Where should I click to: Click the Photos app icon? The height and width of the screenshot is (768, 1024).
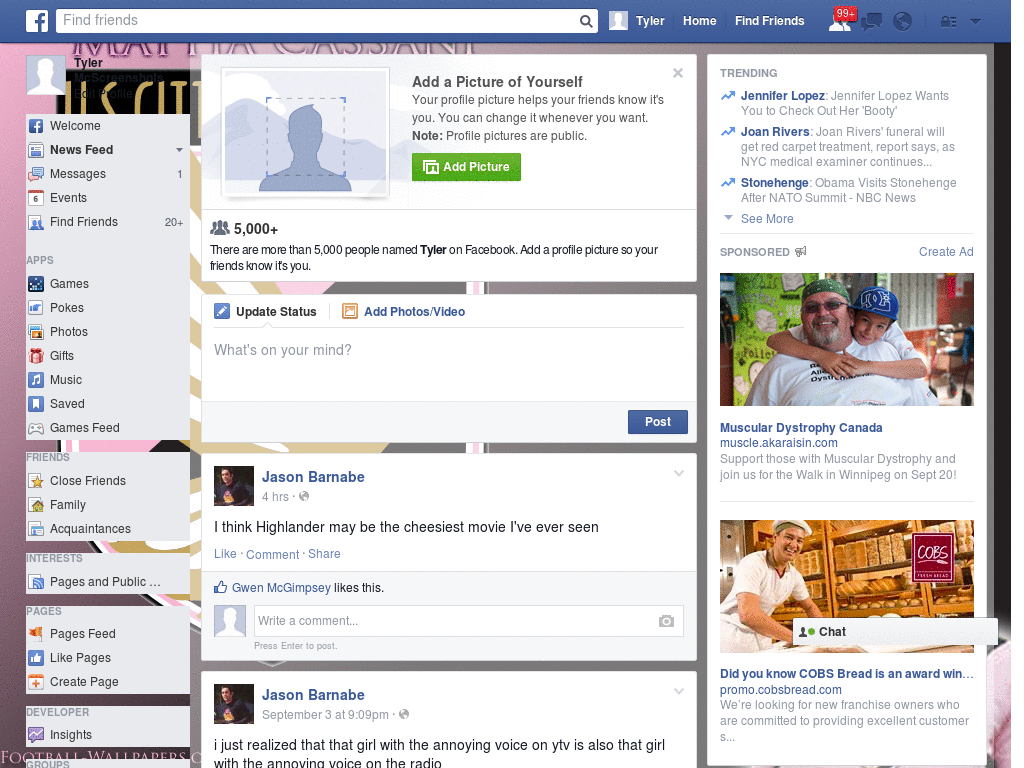(x=36, y=332)
